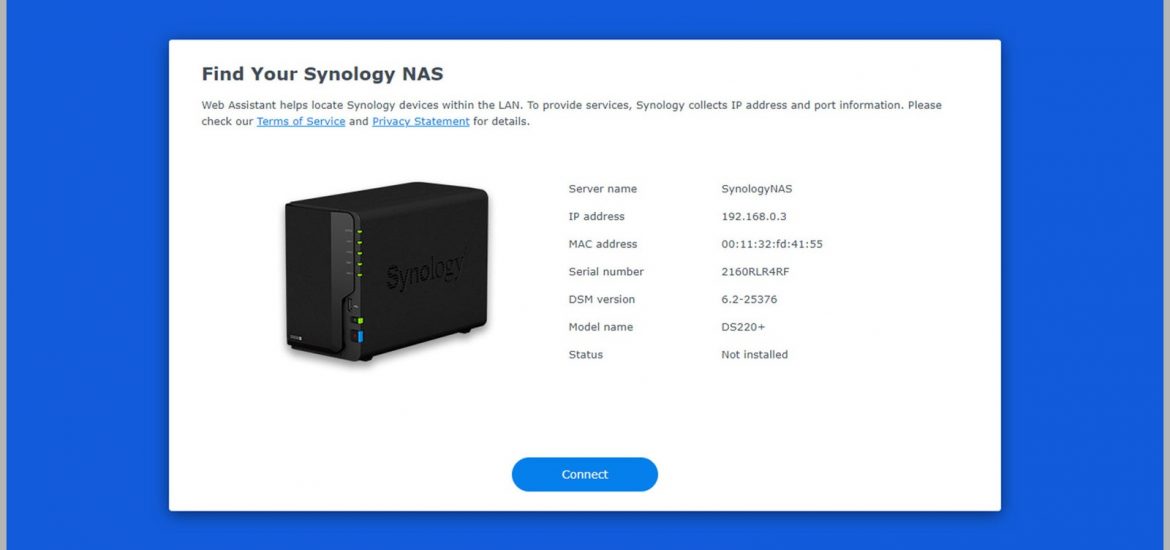Click the MAC address value 00:11:32:fd:41:55
This screenshot has height=550, width=1170.
click(772, 244)
